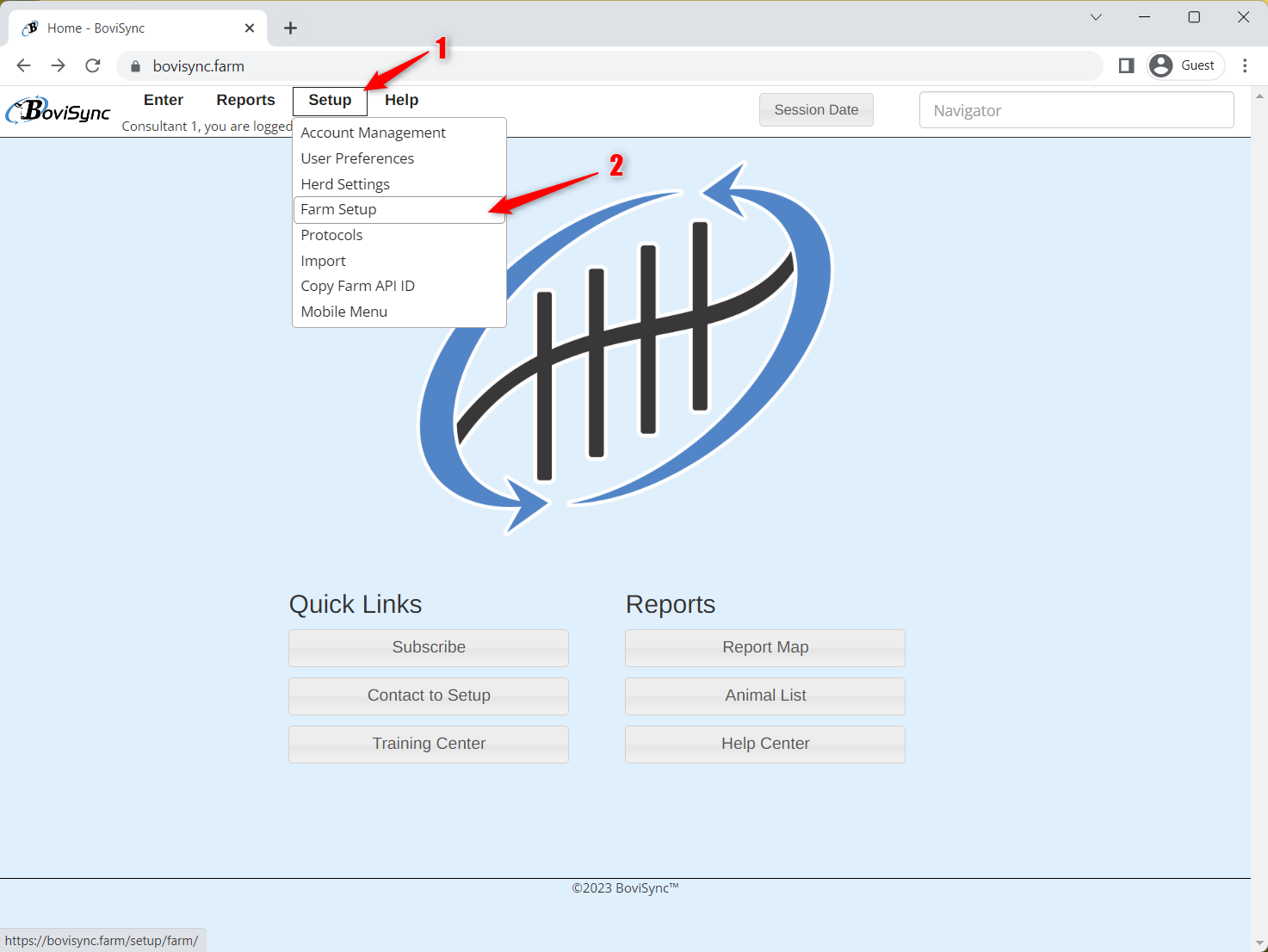Image resolution: width=1268 pixels, height=952 pixels.
Task: Click the padlock site info icon
Action: coord(135,66)
